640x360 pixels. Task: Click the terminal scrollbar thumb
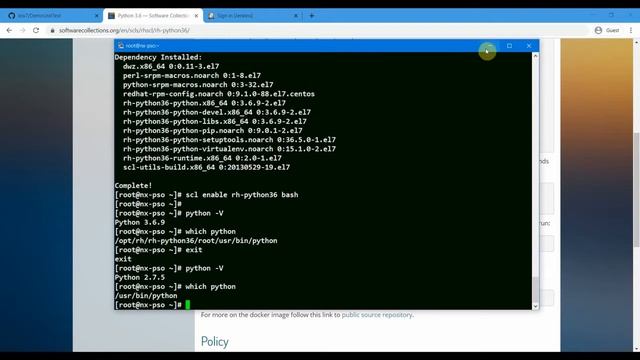coord(536,289)
